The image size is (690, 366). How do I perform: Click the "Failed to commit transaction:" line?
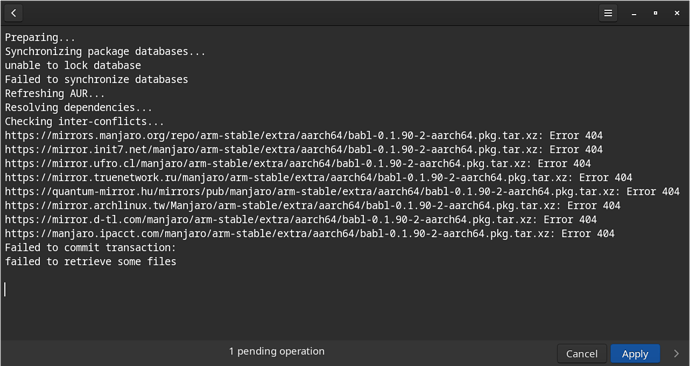[90, 248]
